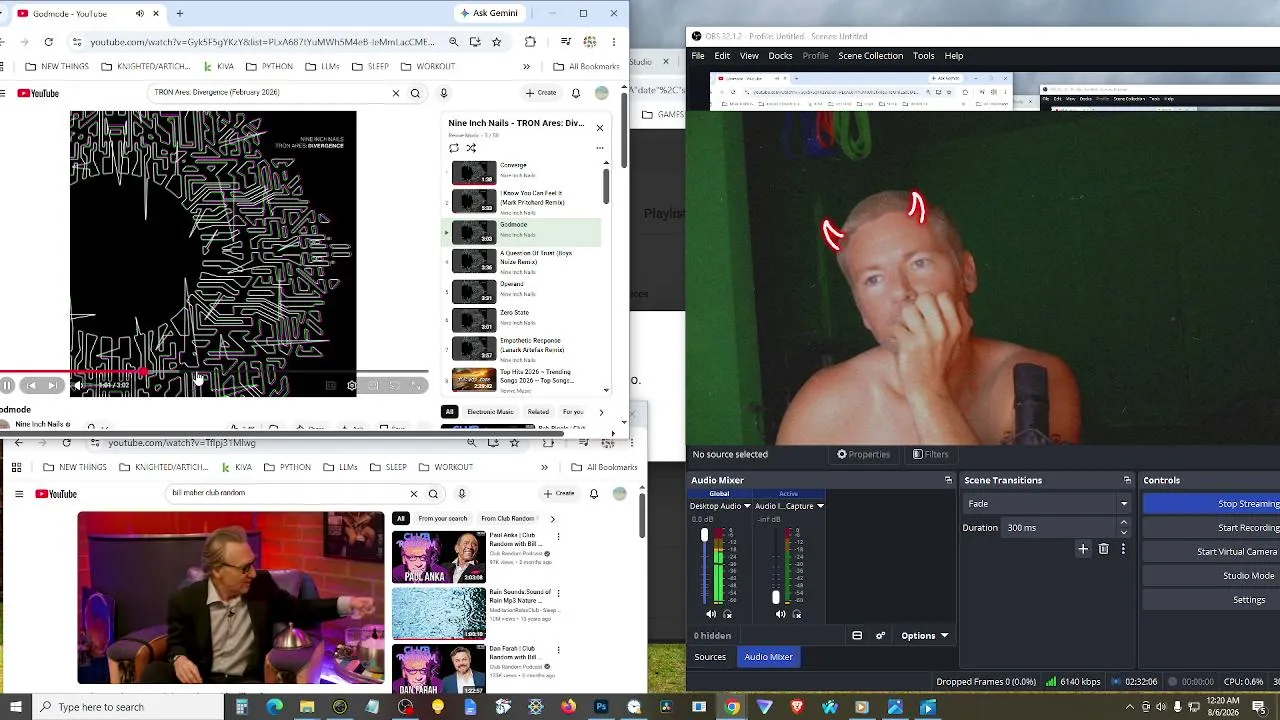Switch to the Sources tab in OBS
The height and width of the screenshot is (720, 1280).
[x=710, y=657]
